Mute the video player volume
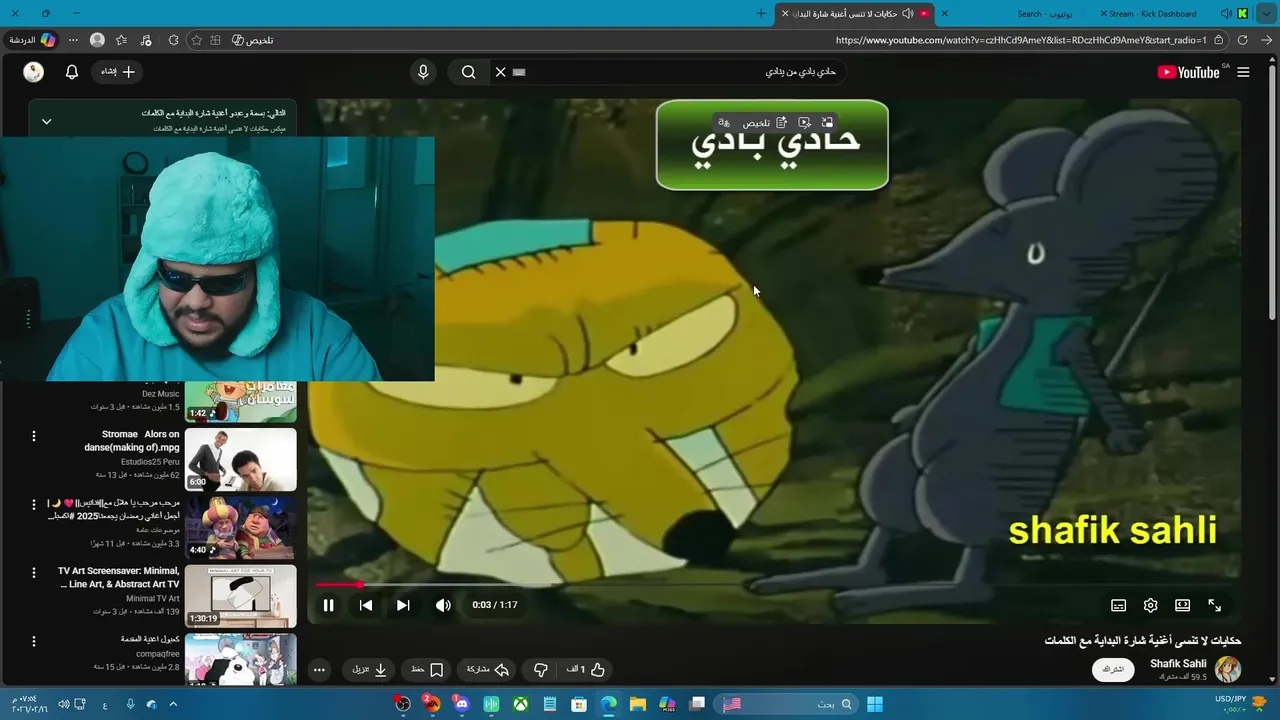The image size is (1280, 720). click(443, 605)
